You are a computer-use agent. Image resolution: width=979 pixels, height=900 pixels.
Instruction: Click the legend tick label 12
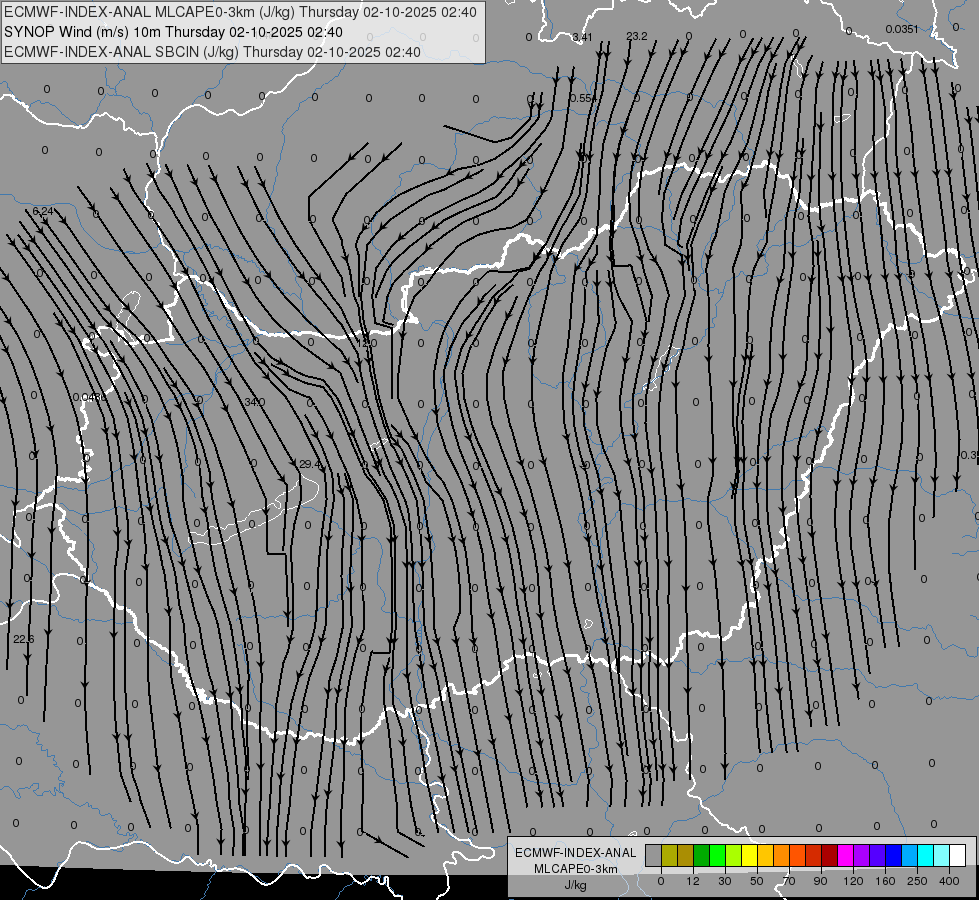(x=693, y=881)
